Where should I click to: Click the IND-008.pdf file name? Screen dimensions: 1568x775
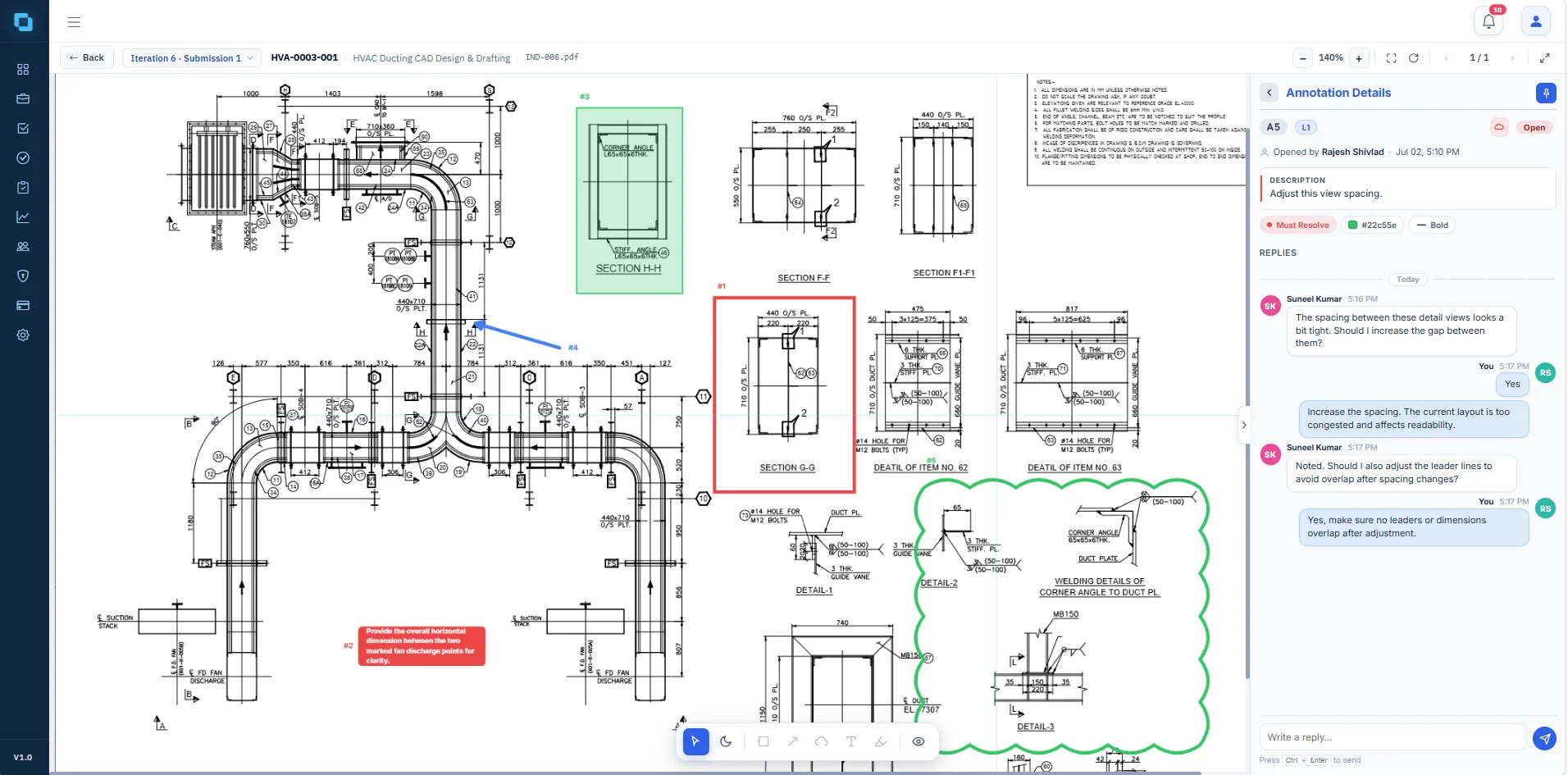click(x=552, y=57)
